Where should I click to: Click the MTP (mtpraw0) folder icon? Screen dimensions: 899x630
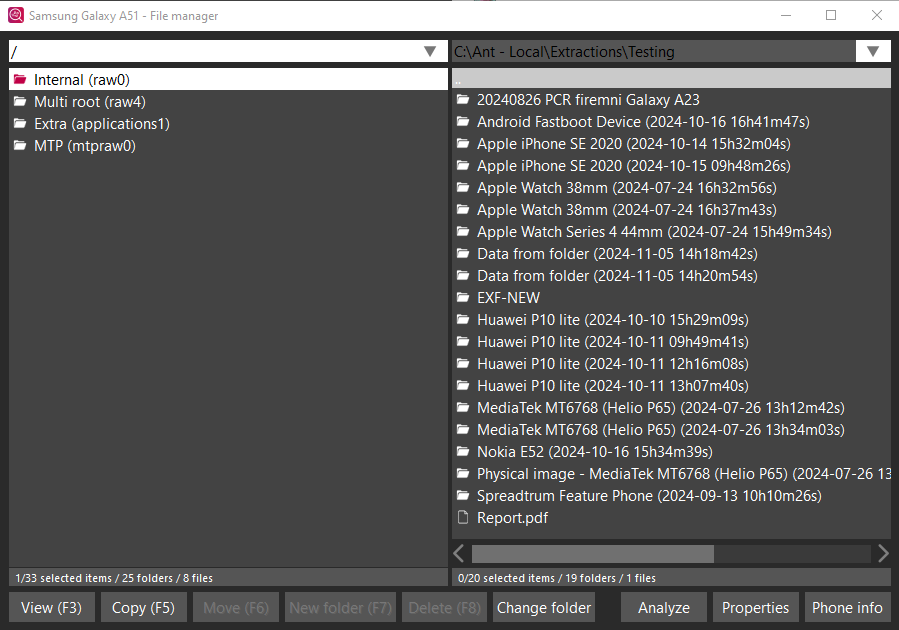coord(20,146)
